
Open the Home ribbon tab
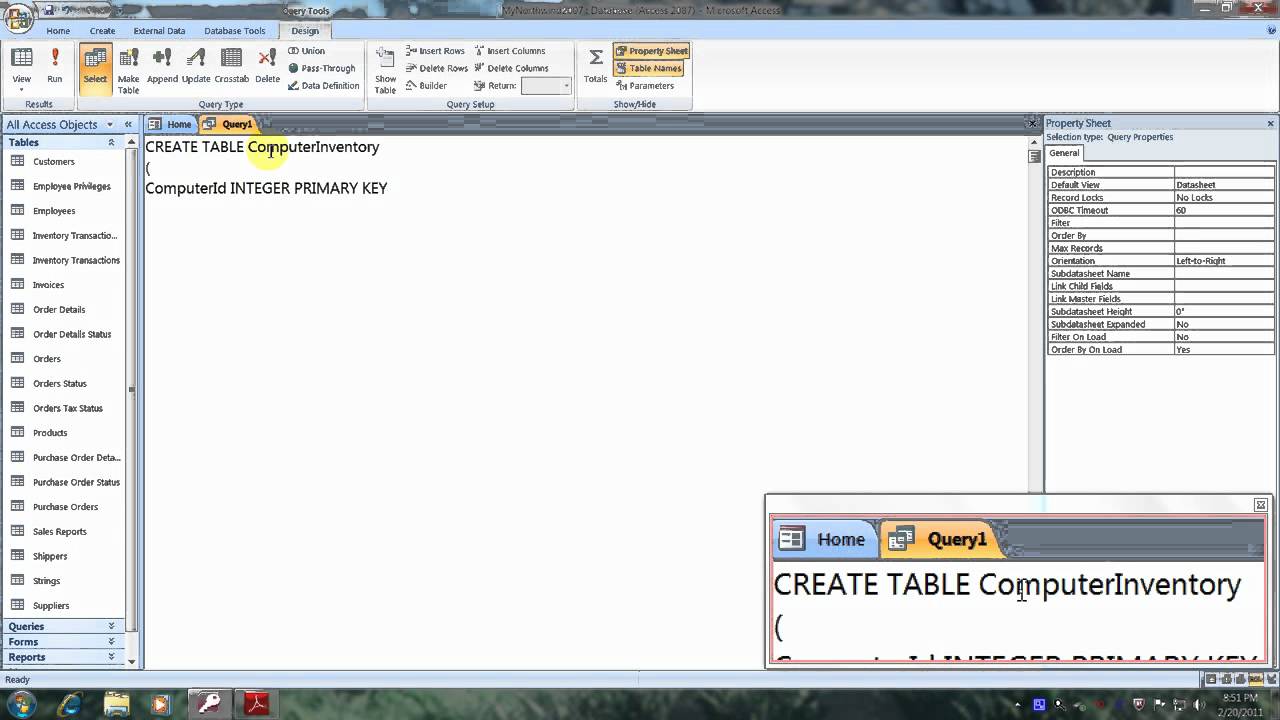58,31
